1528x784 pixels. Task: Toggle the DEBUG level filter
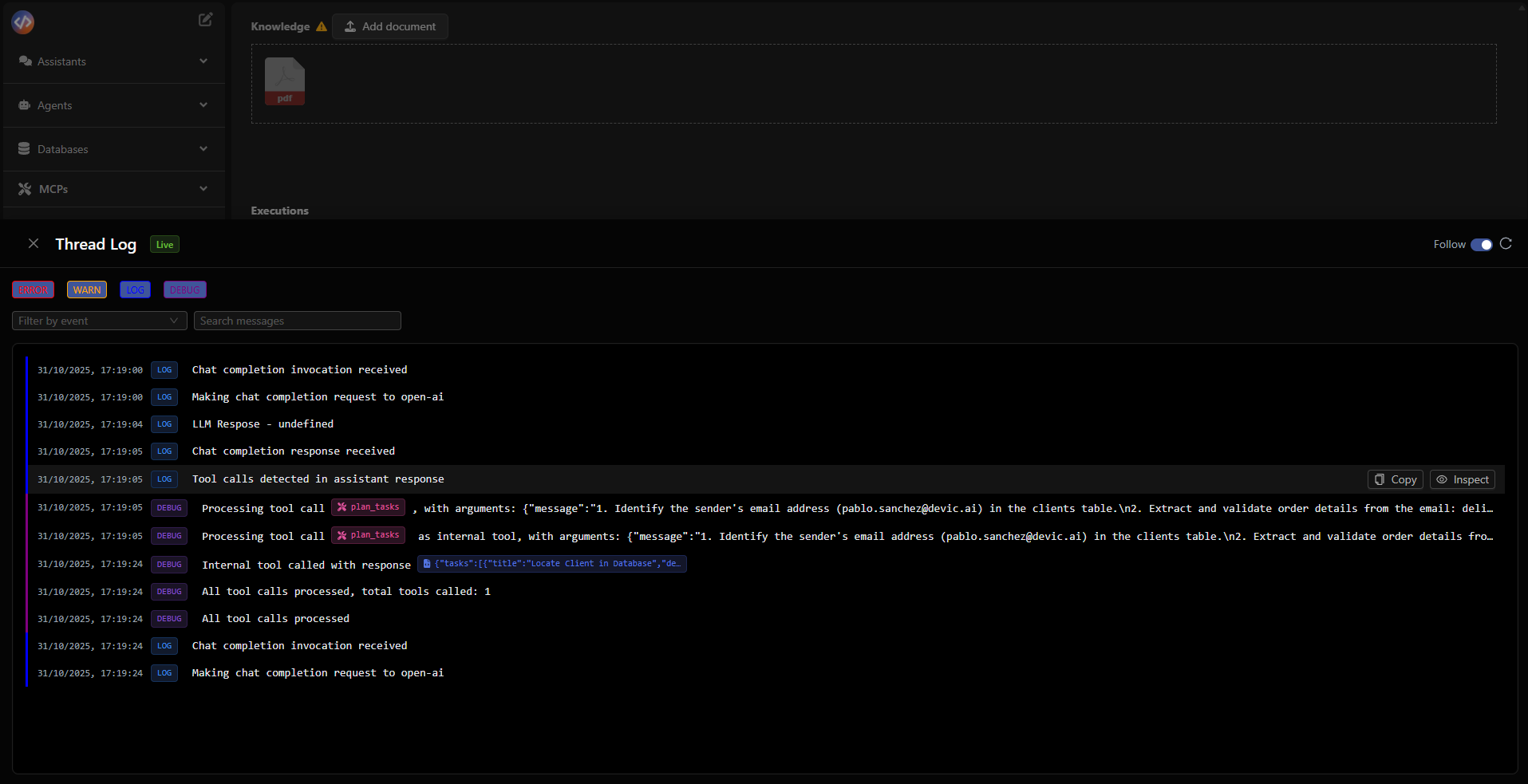[185, 290]
